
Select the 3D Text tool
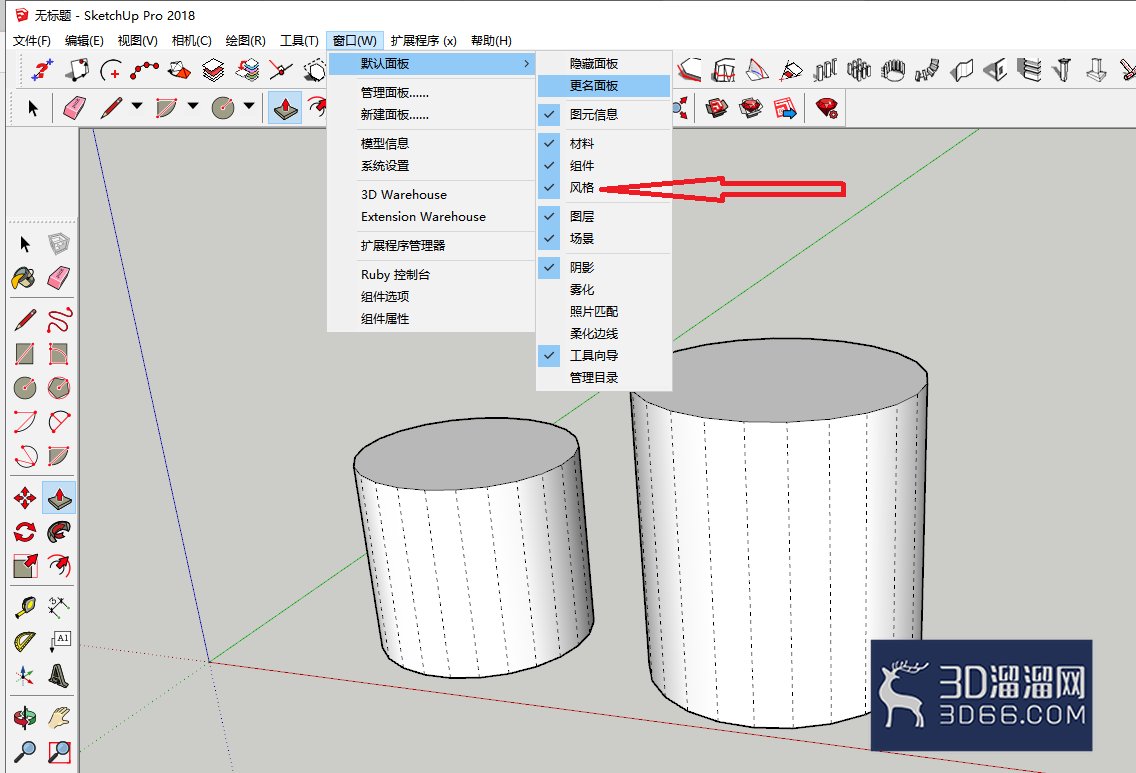click(x=59, y=675)
